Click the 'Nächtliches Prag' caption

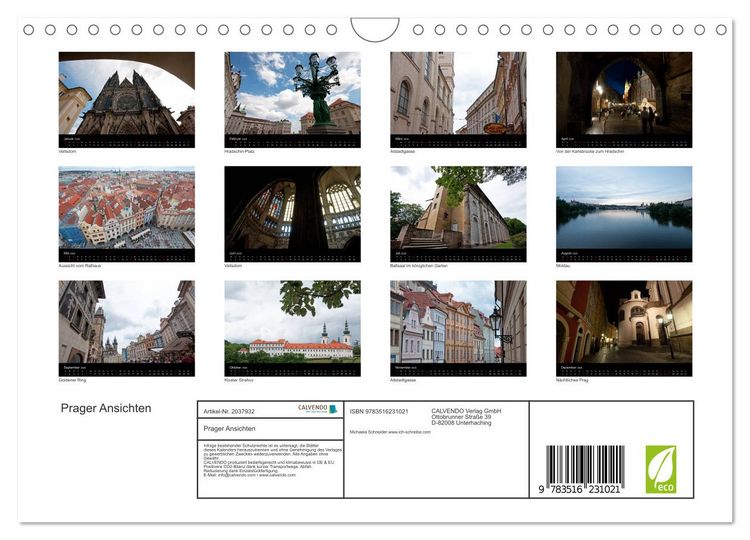pyautogui.click(x=572, y=380)
